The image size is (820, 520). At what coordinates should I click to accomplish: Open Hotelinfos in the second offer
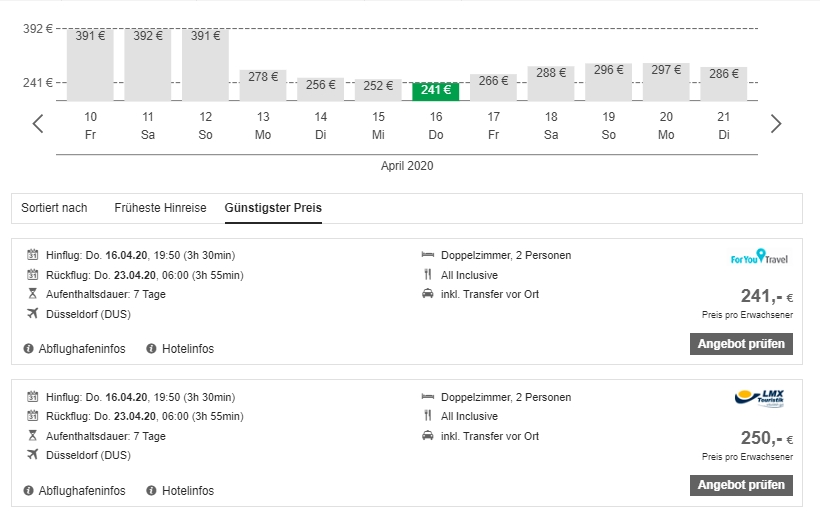click(188, 491)
